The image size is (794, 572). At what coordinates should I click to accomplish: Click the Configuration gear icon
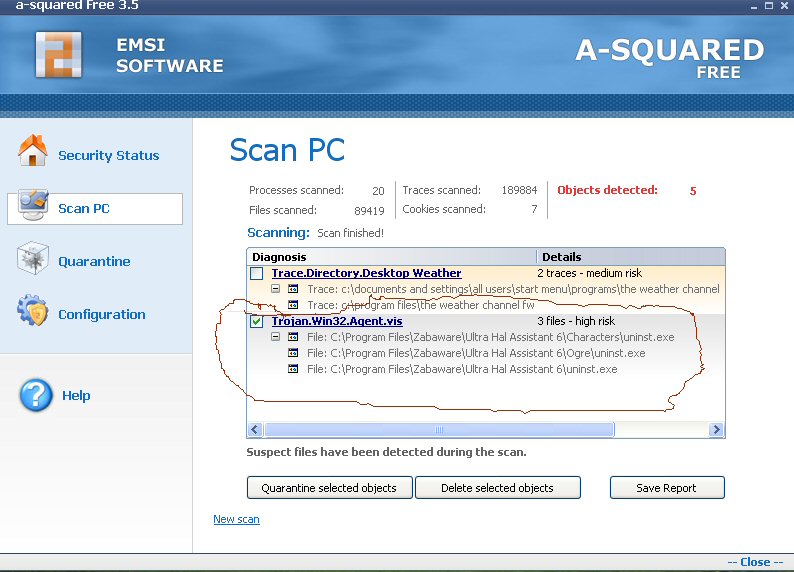point(32,312)
